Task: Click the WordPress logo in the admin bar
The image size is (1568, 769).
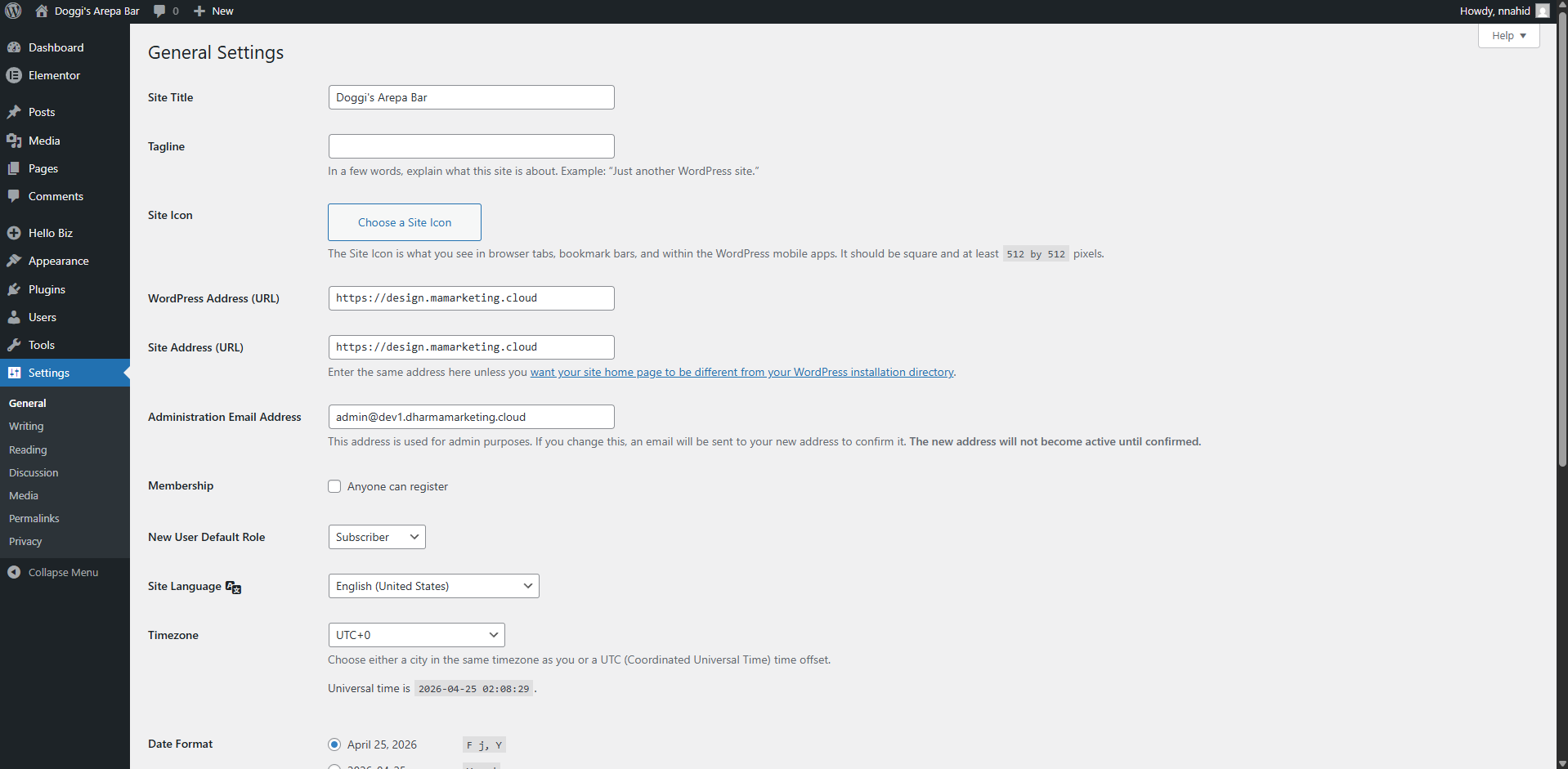Action: pyautogui.click(x=13, y=11)
